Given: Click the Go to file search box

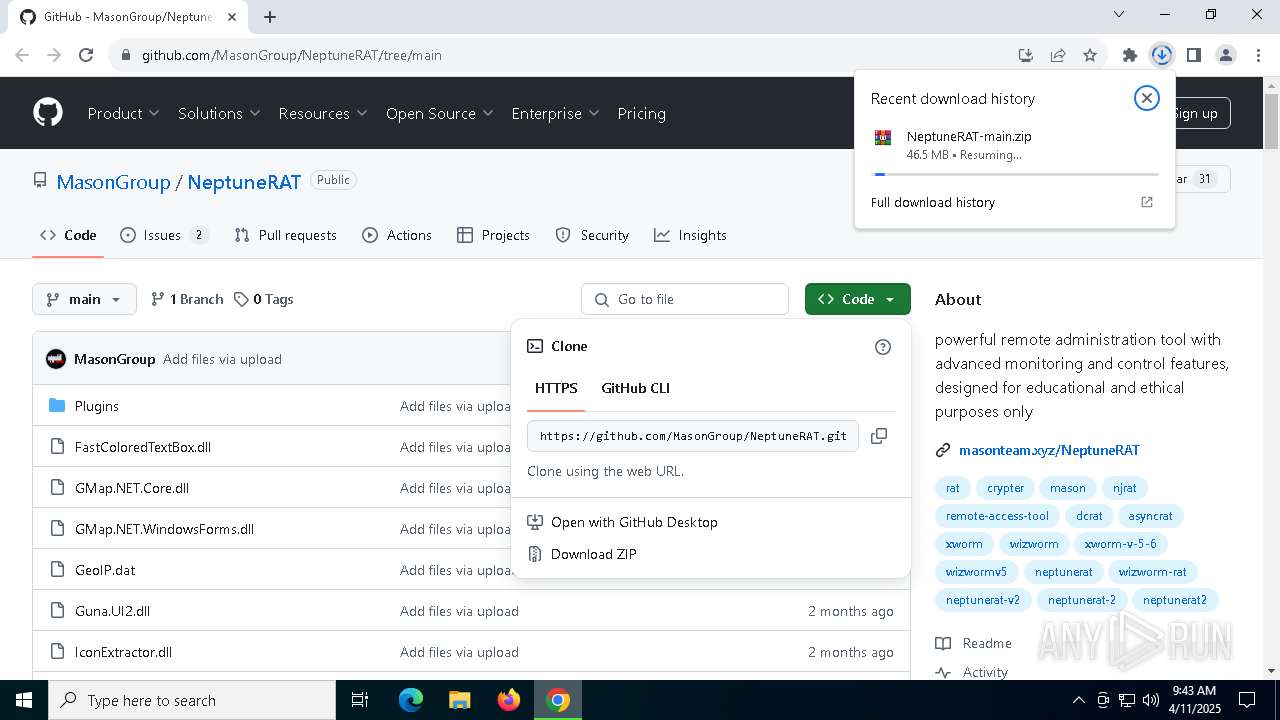Looking at the screenshot, I should point(685,299).
